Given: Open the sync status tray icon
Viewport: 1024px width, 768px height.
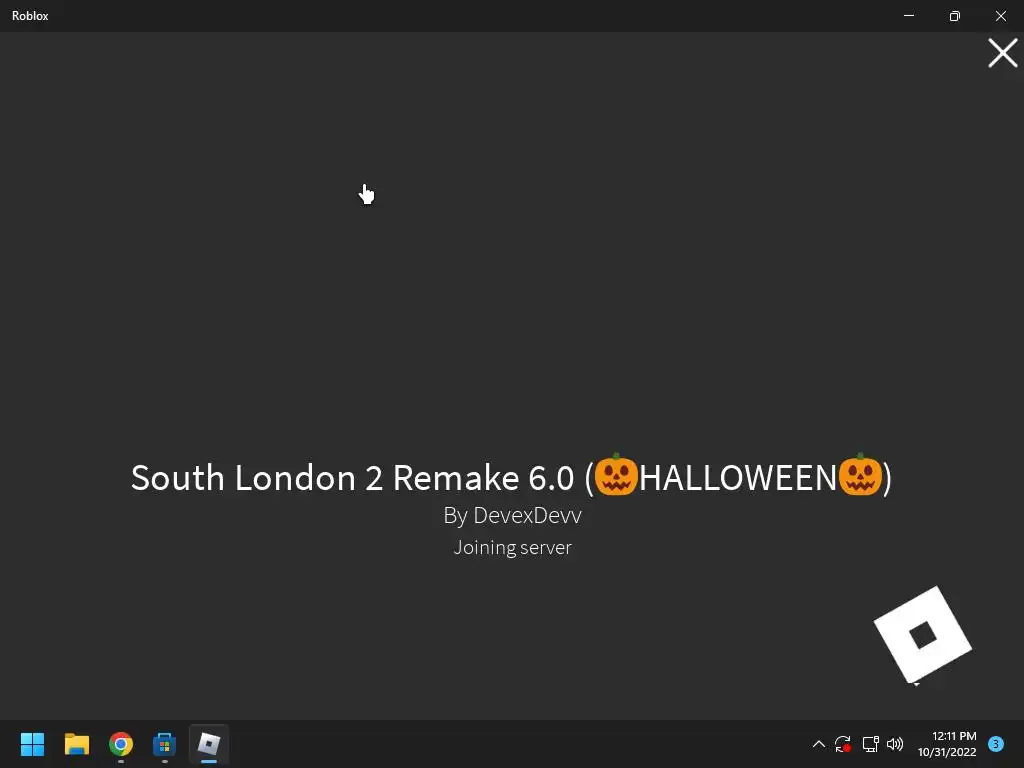Looking at the screenshot, I should 842,744.
